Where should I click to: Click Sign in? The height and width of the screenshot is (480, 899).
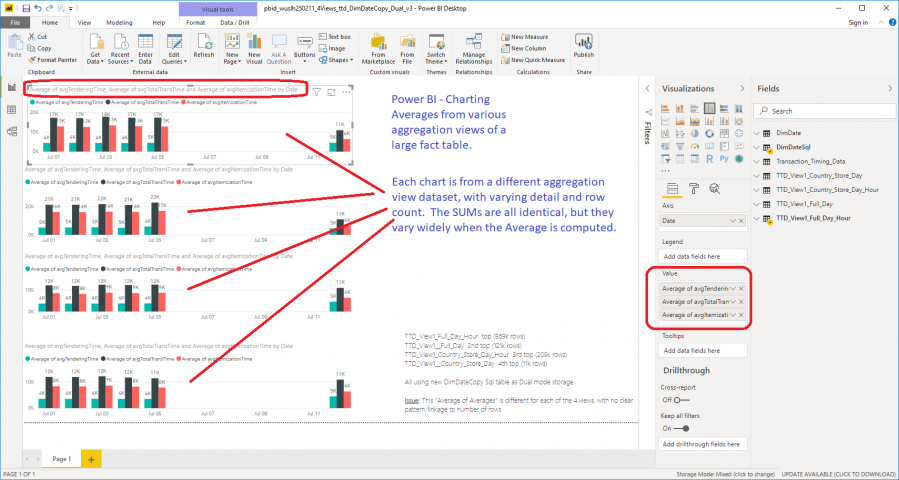click(858, 22)
